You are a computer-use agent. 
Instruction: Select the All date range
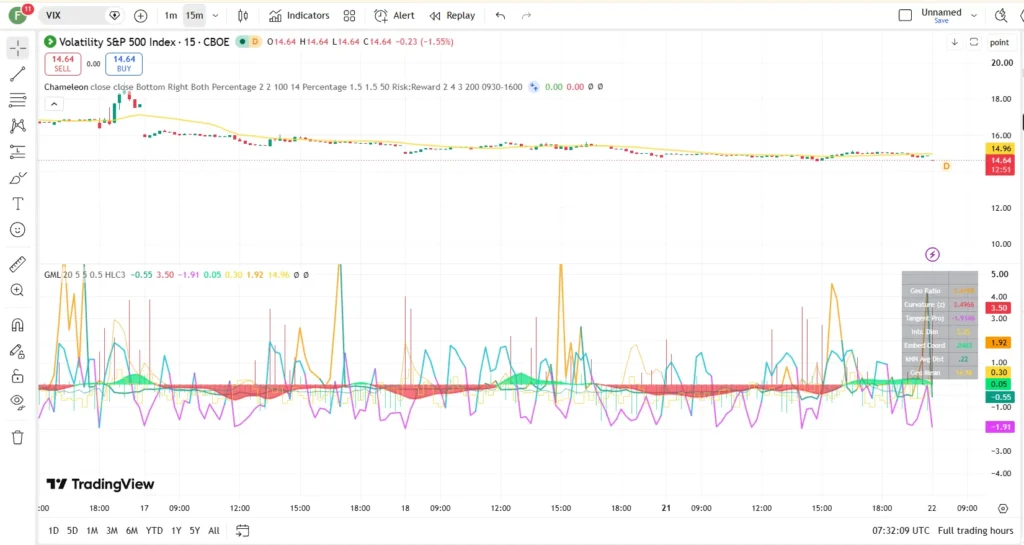214,531
